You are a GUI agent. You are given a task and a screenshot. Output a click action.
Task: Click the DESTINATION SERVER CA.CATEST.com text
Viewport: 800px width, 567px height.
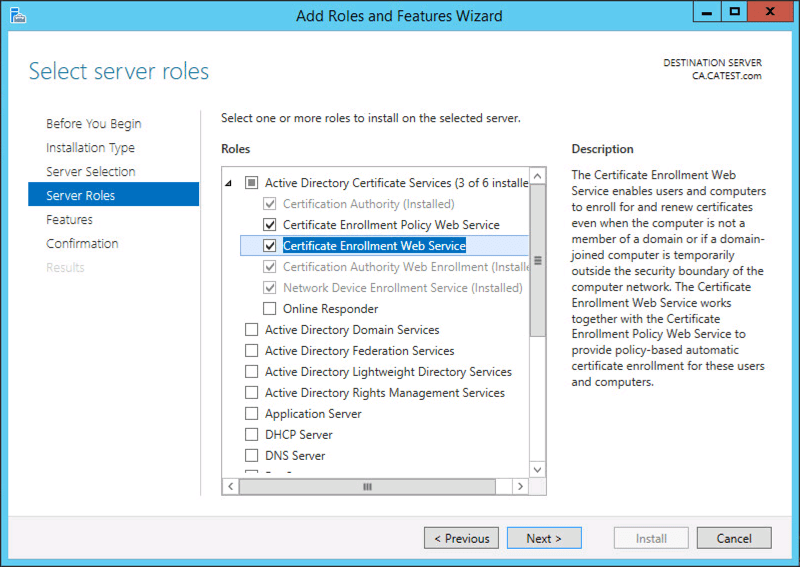[712, 69]
